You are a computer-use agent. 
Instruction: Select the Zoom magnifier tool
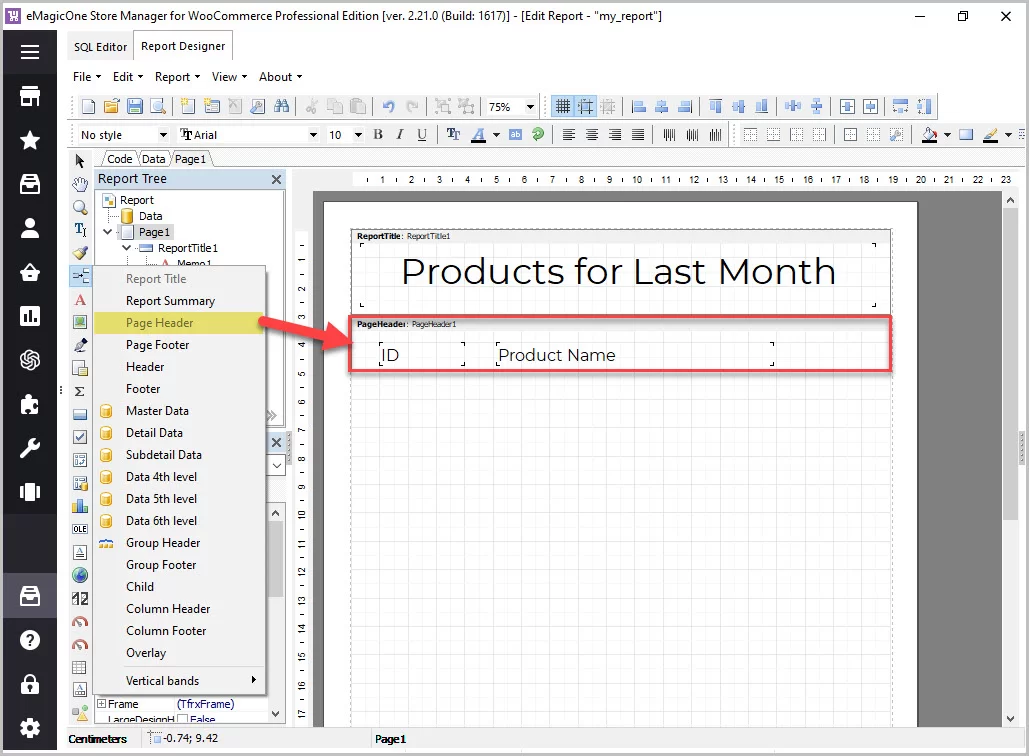pyautogui.click(x=80, y=207)
